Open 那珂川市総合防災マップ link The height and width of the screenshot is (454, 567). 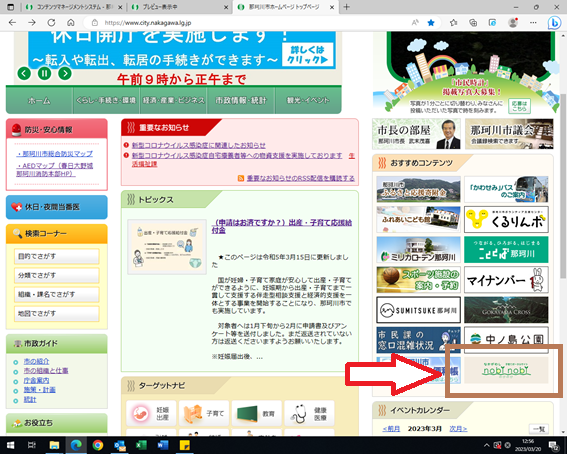pyautogui.click(x=55, y=154)
